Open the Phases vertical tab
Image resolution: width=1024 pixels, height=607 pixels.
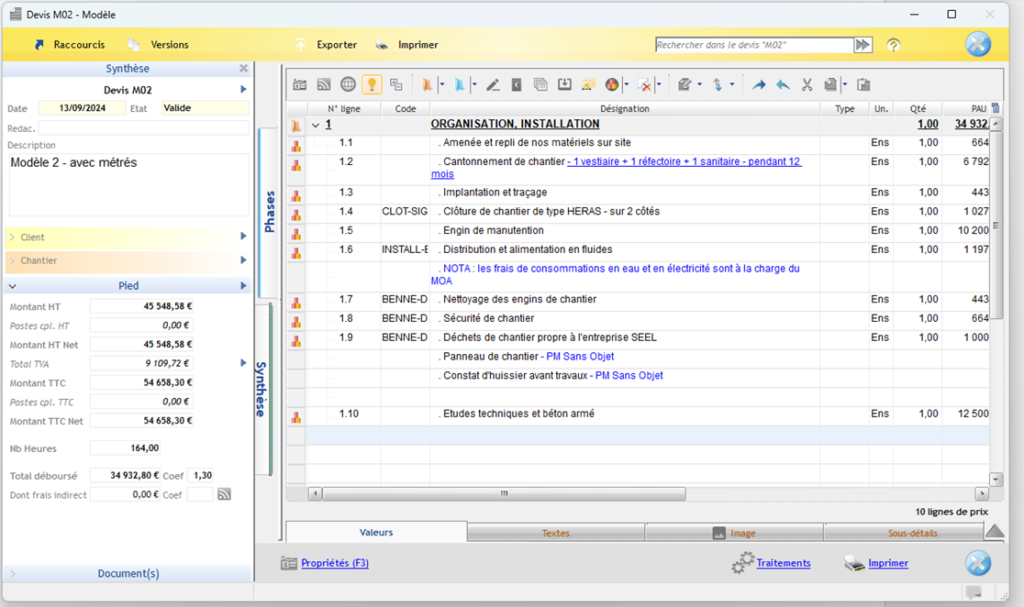[268, 212]
